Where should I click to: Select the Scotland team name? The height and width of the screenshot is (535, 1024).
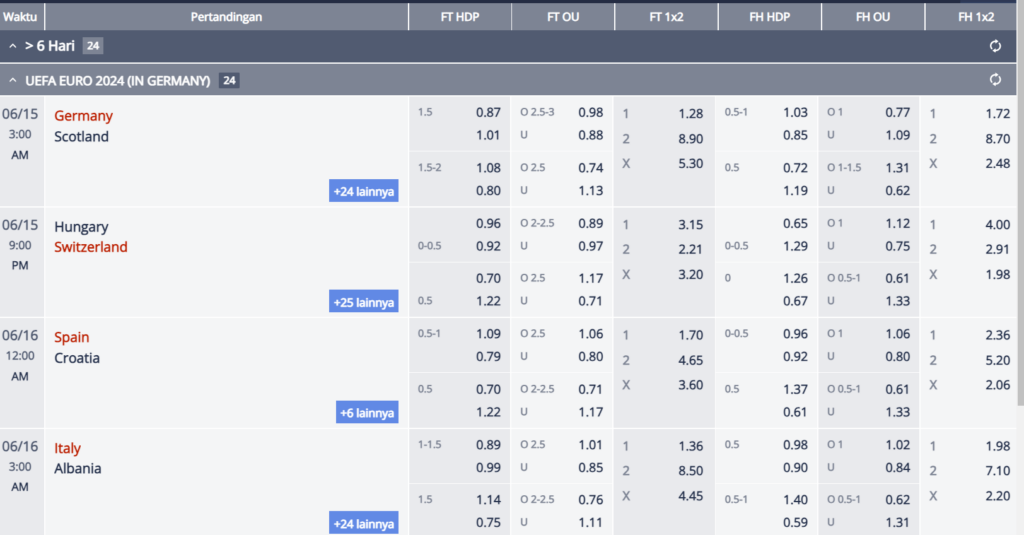[x=81, y=137]
